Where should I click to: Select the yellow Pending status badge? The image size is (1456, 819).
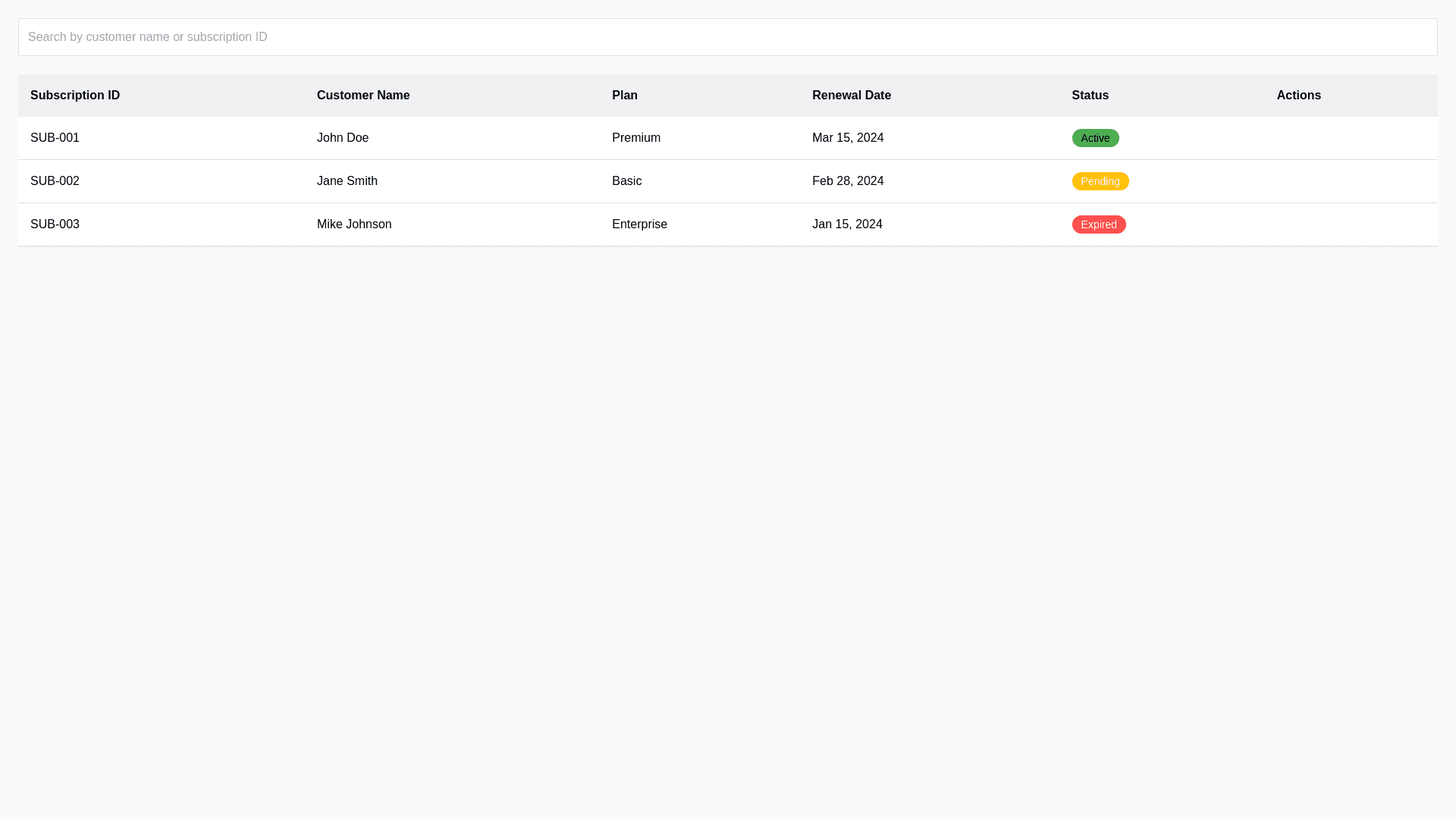(1100, 181)
